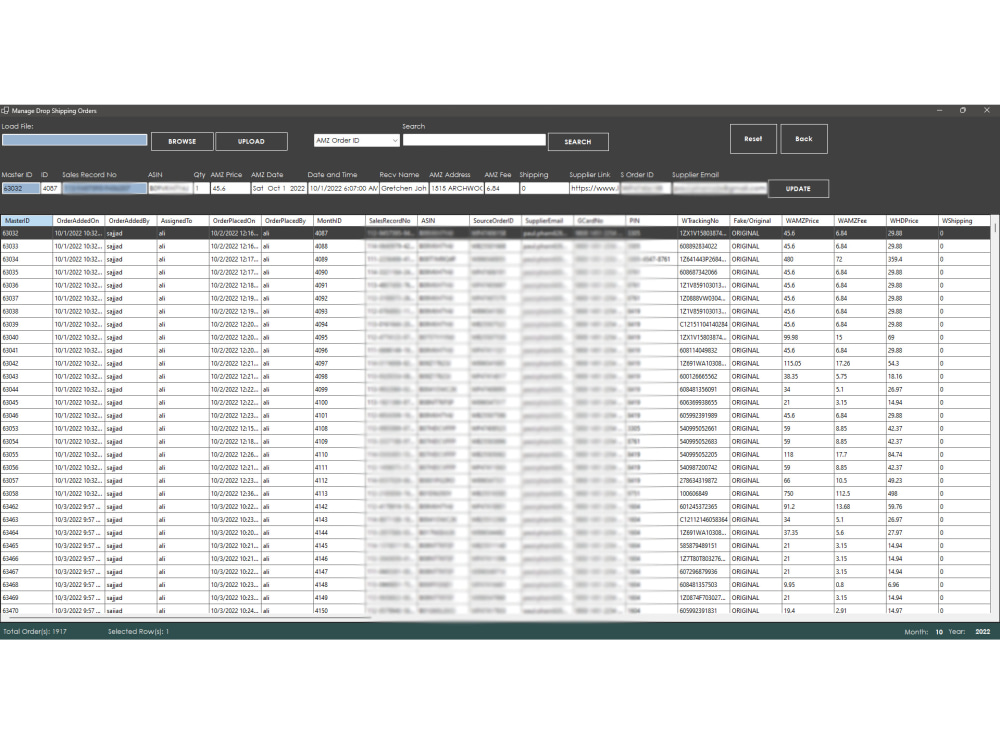Click MonthID cell 4100
This screenshot has width=1000, height=750.
pyautogui.click(x=339, y=402)
